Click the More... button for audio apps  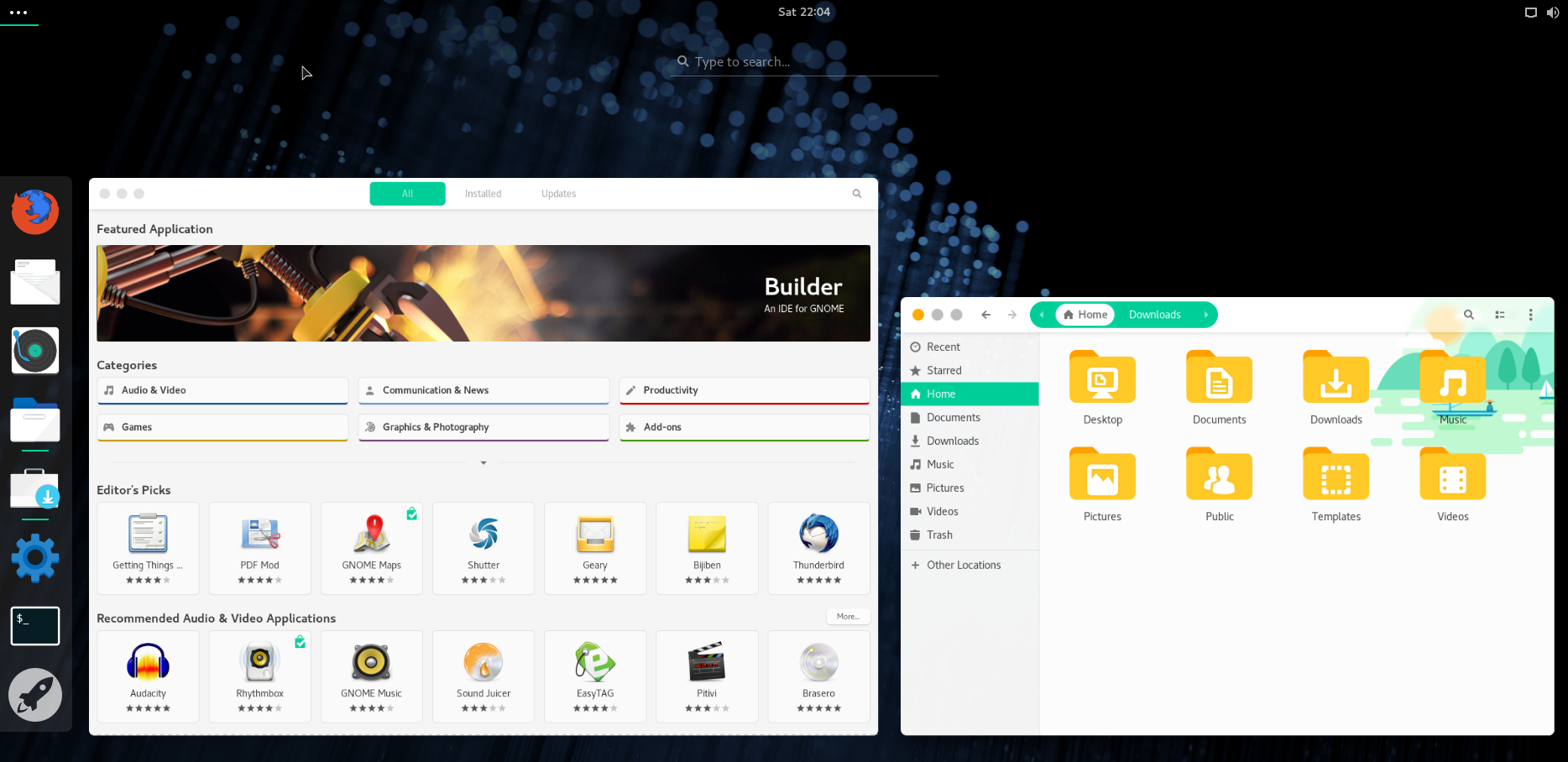click(x=848, y=617)
